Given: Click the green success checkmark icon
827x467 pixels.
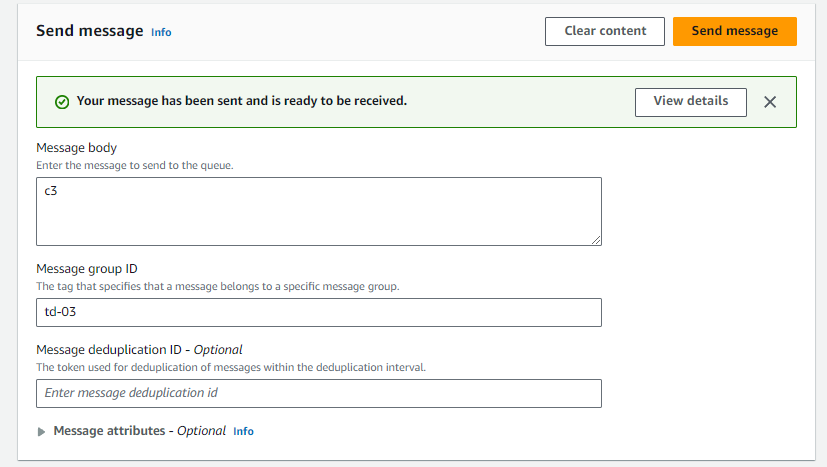Looking at the screenshot, I should [x=62, y=102].
